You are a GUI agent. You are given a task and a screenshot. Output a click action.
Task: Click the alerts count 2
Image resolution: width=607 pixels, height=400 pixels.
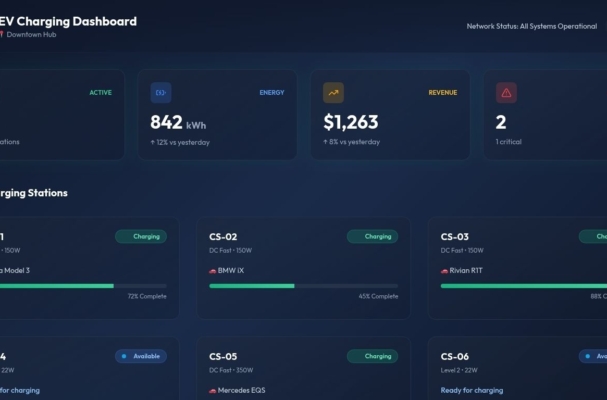pos(501,122)
